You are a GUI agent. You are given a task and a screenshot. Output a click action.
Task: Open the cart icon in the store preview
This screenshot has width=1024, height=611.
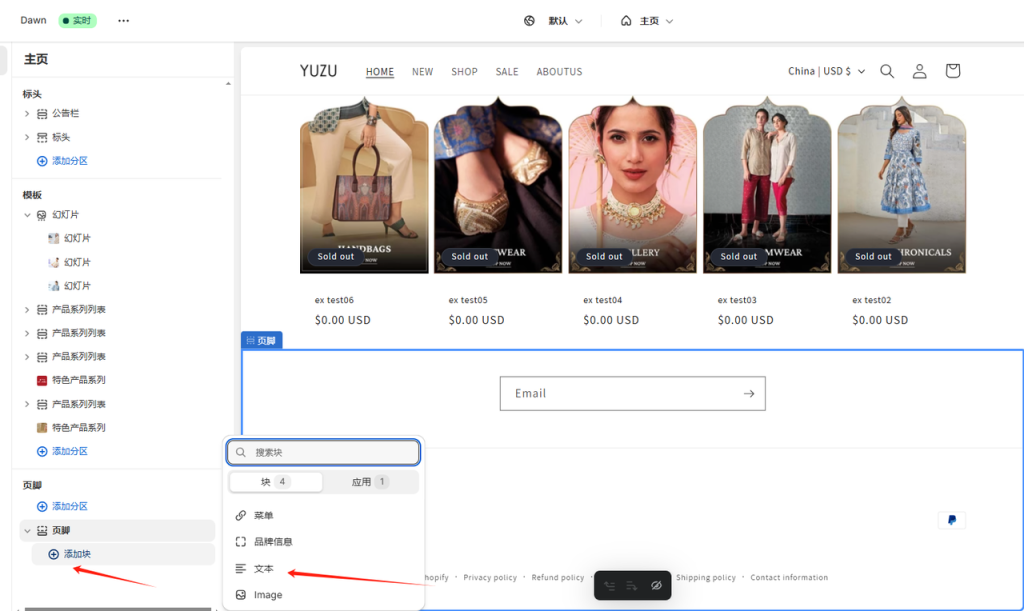pos(952,70)
